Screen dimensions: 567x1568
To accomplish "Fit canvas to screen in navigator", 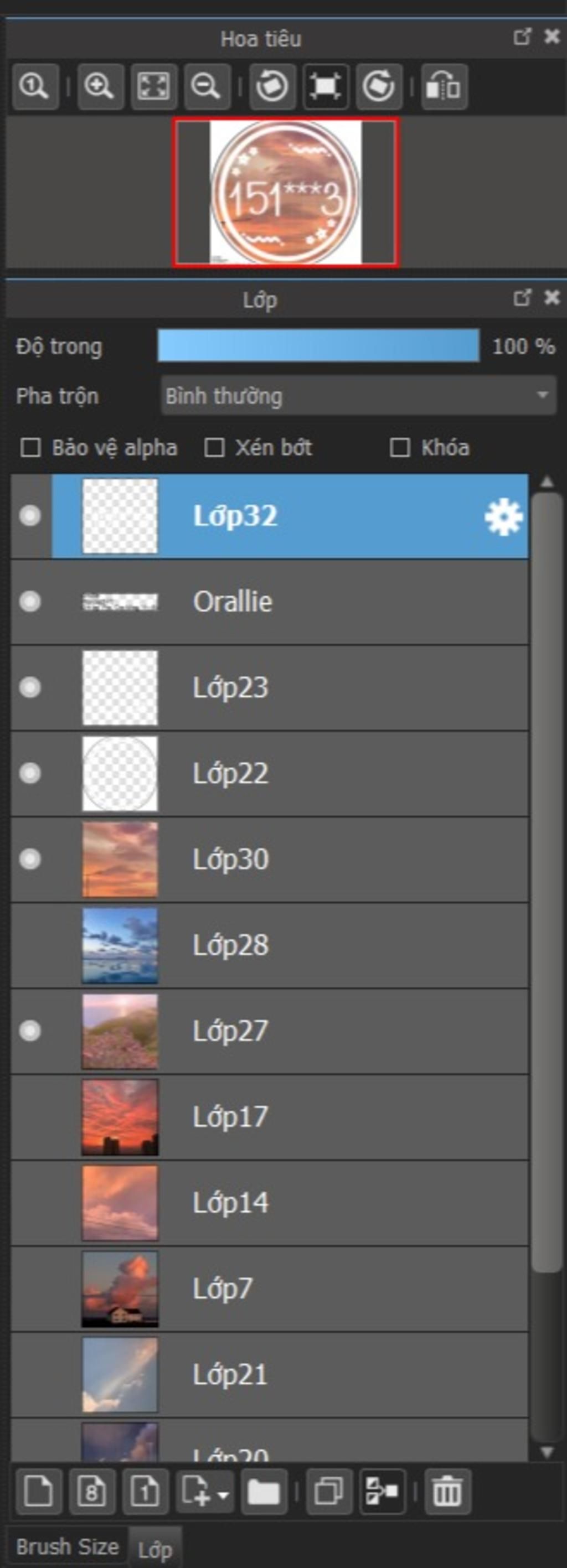I will 153,86.
